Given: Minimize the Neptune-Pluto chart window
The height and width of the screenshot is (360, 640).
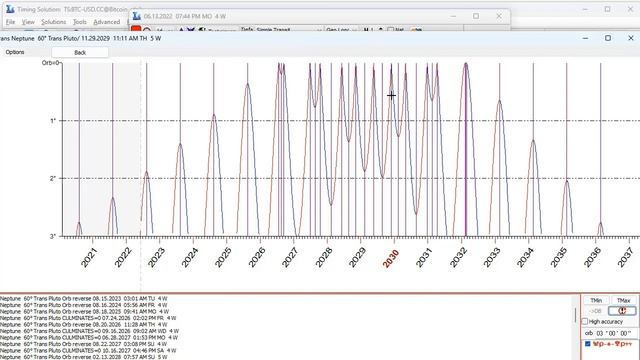Looking at the screenshot, I should (x=585, y=38).
